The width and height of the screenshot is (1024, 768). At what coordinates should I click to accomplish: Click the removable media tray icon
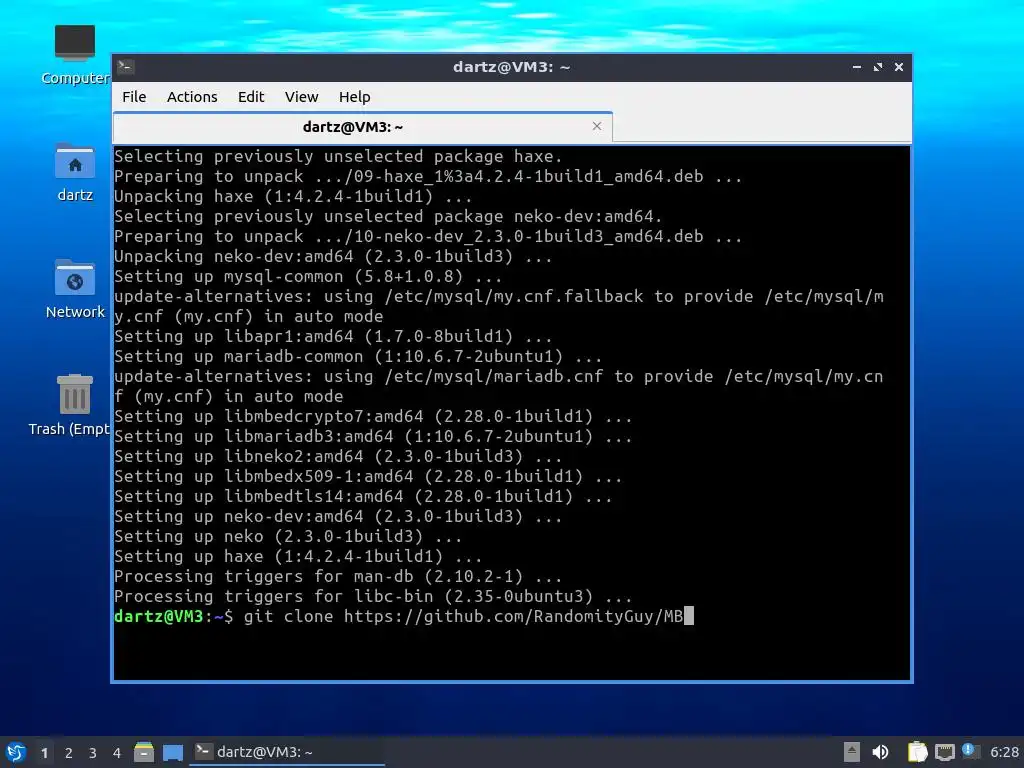pos(852,752)
